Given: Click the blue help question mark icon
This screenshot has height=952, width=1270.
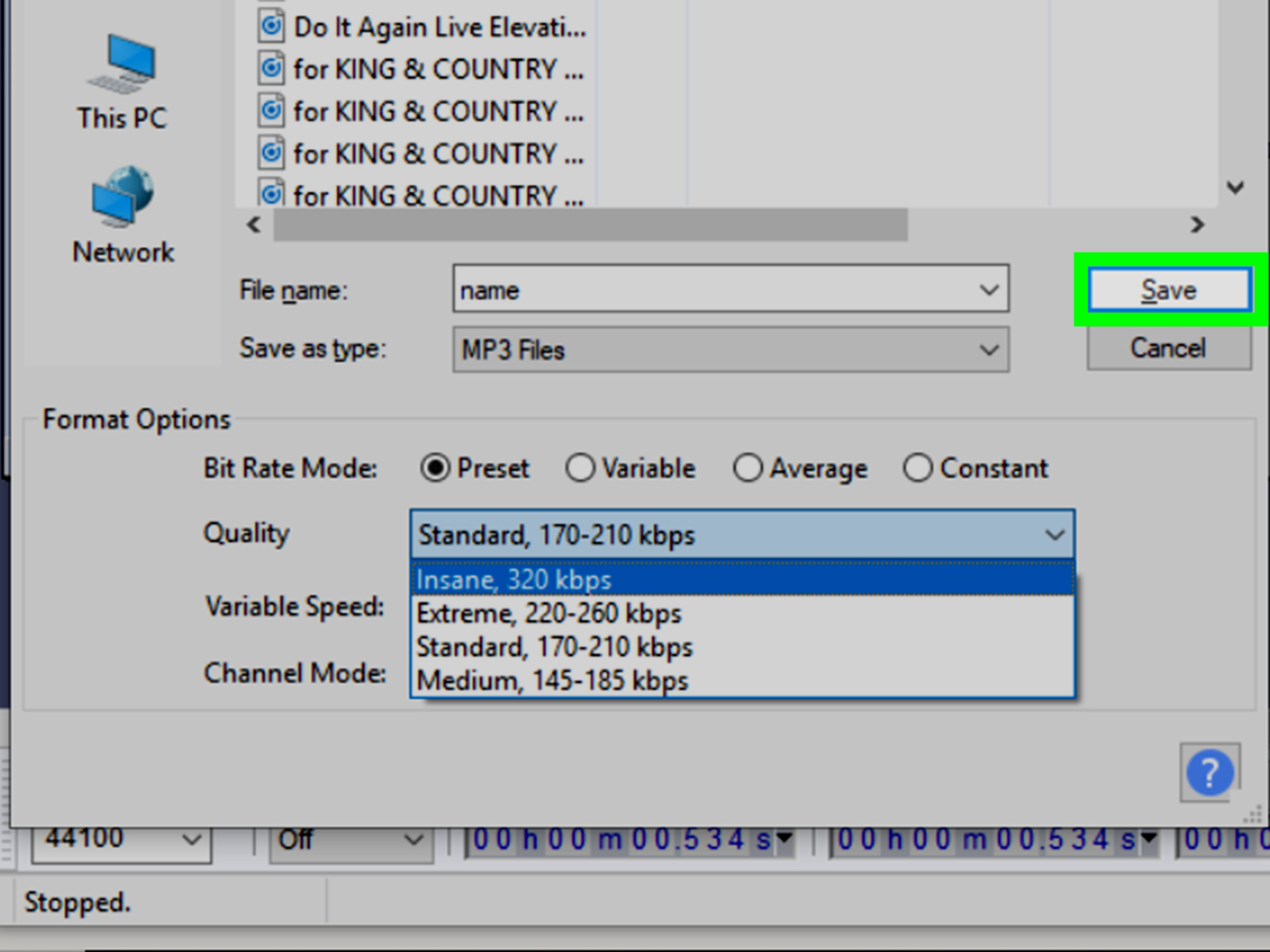Looking at the screenshot, I should point(1210,773).
